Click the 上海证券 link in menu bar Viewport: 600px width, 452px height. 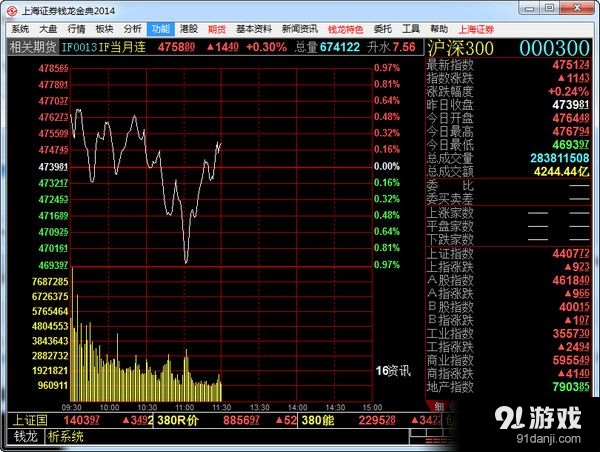click(x=476, y=29)
